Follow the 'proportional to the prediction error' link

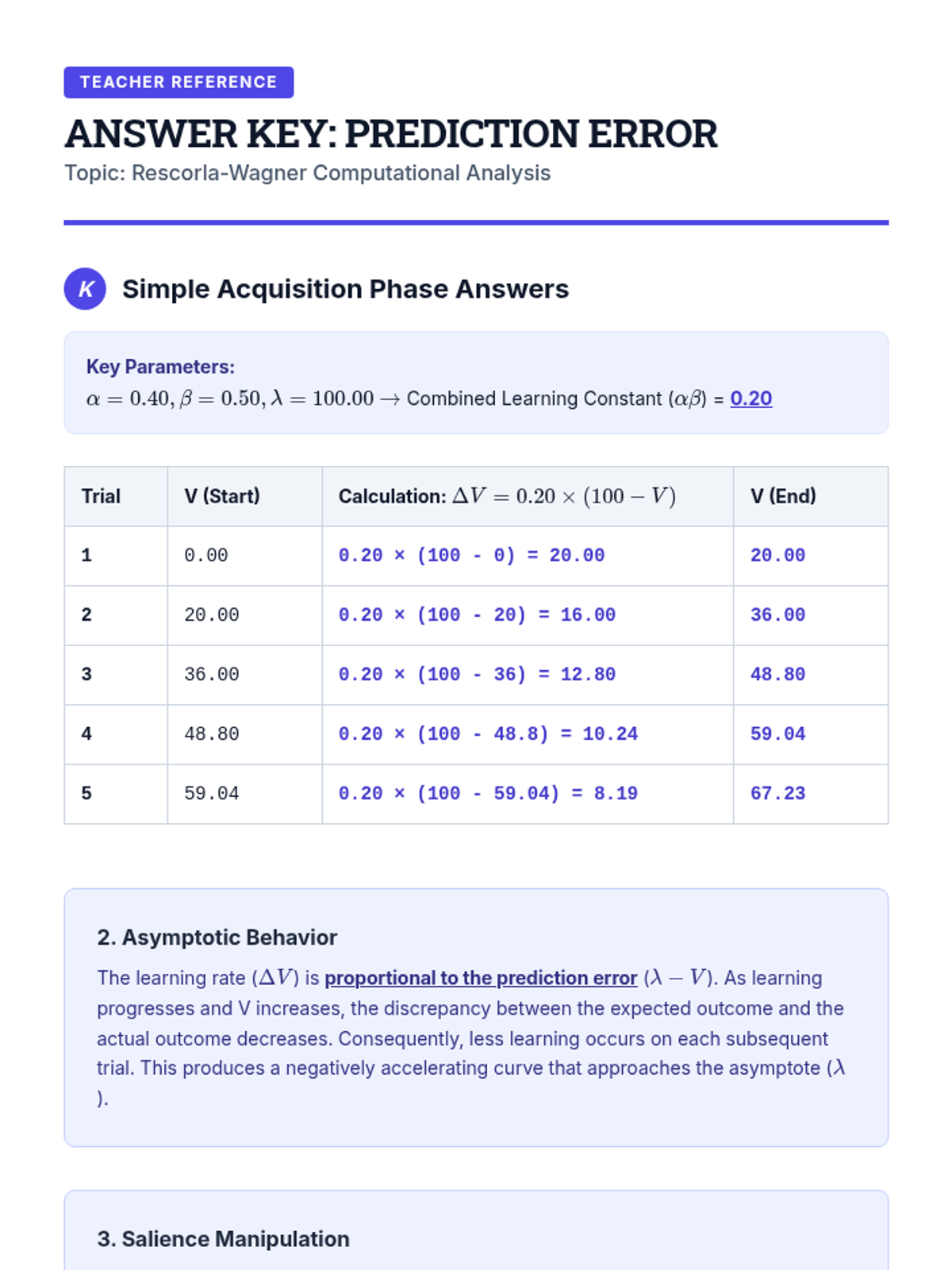point(481,978)
